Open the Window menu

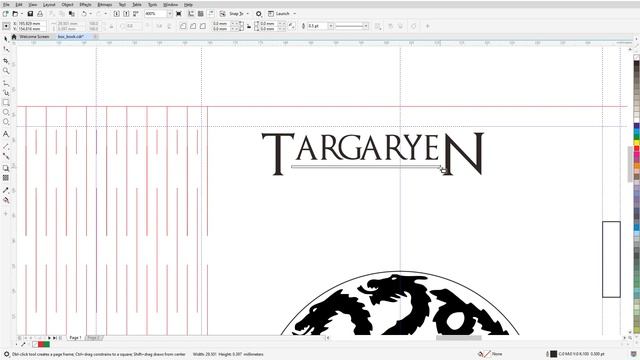click(x=170, y=4)
